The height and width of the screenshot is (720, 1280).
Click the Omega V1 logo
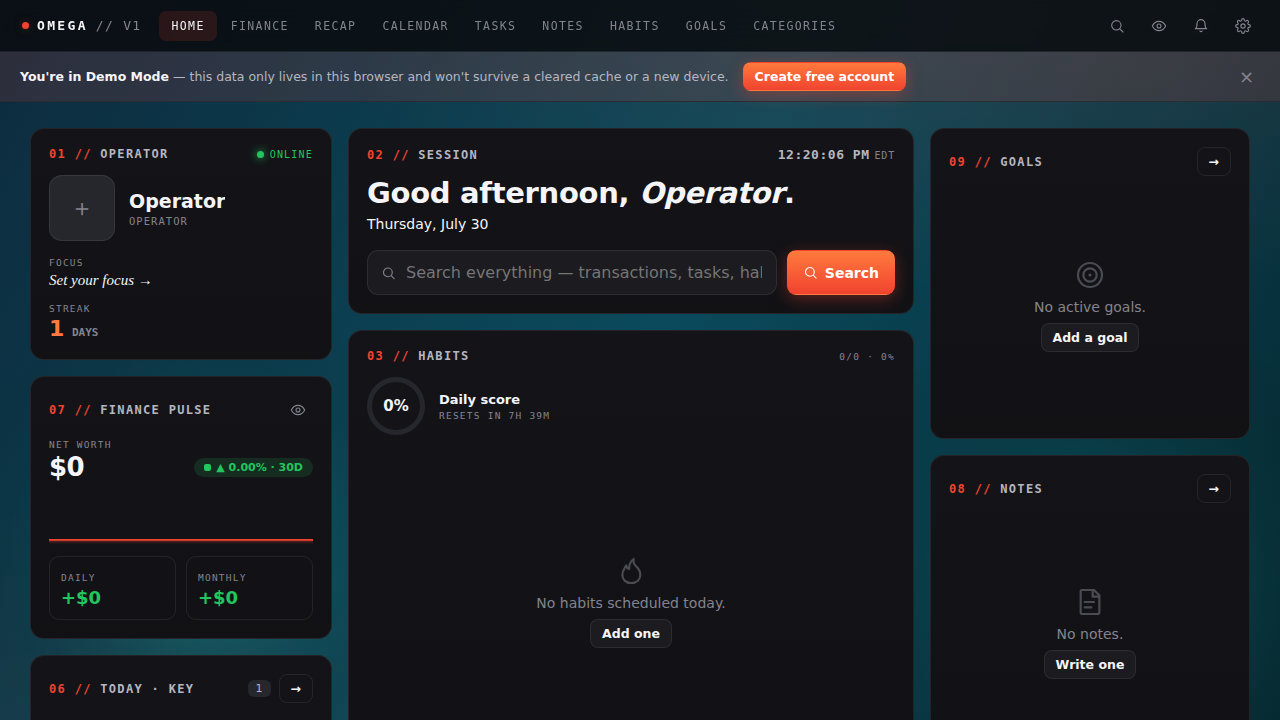pyautogui.click(x=81, y=26)
